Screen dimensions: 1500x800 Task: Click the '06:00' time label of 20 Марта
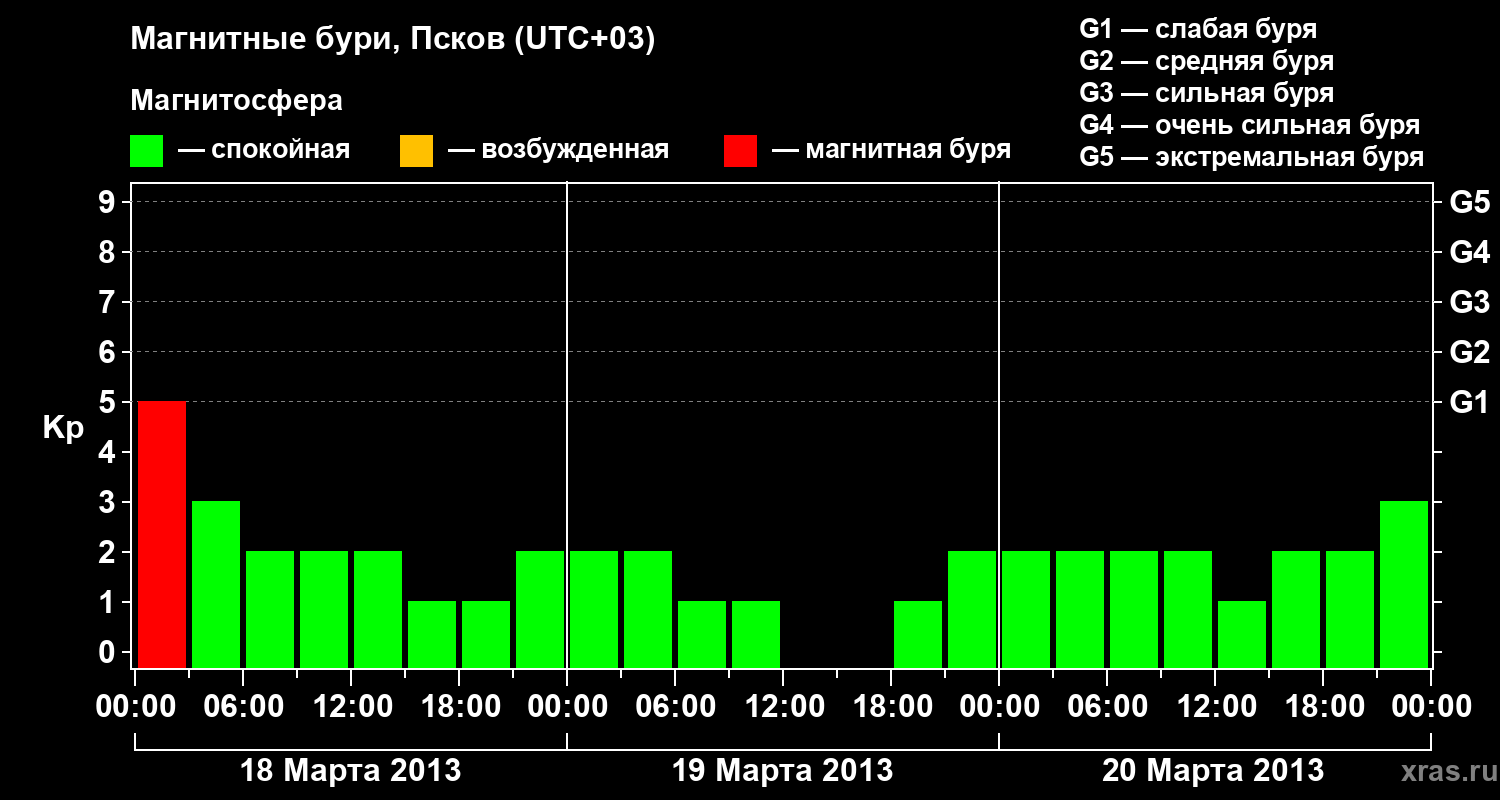1106,707
